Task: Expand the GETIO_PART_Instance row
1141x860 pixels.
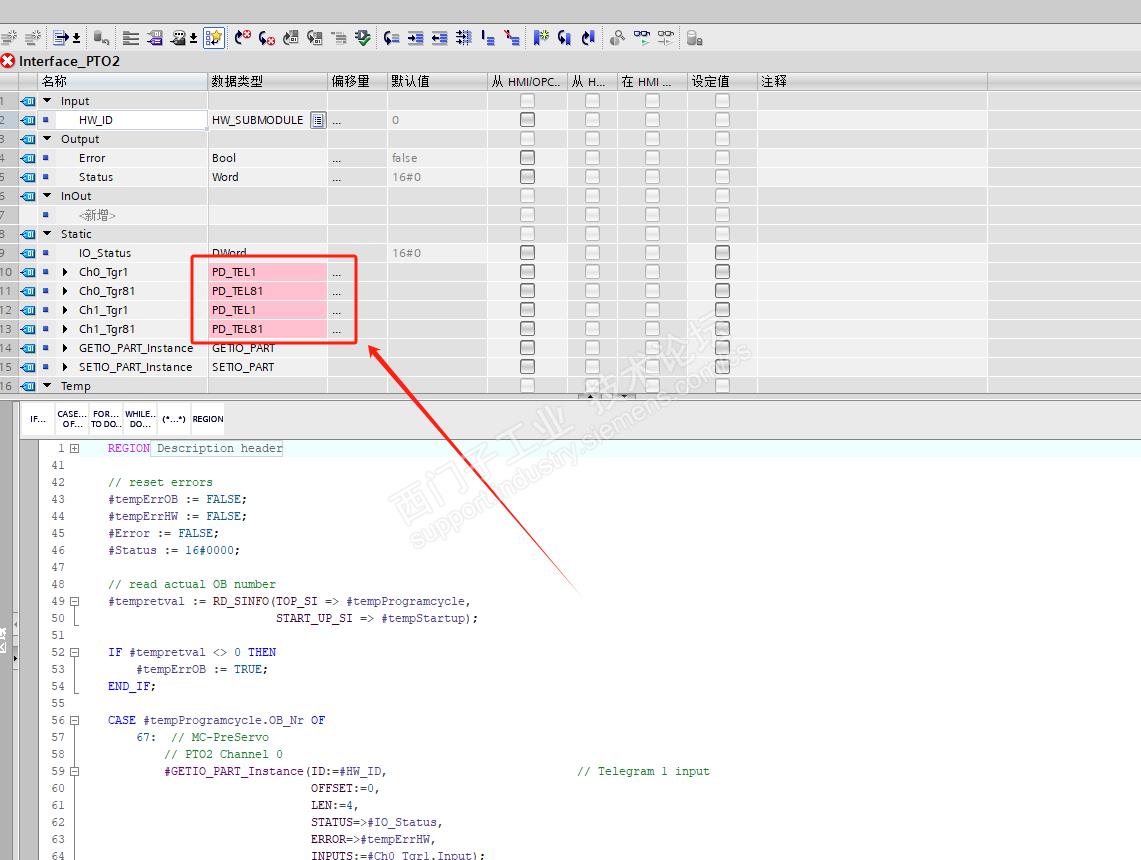Action: coord(66,348)
